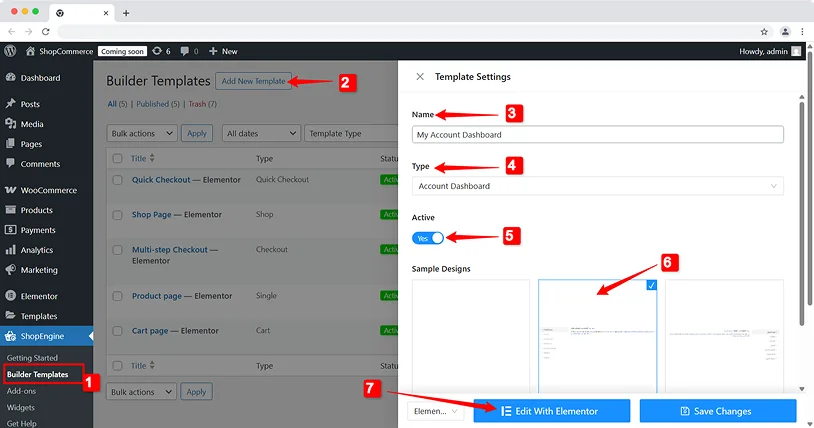Open ShopCommerce site home icon
814x428 pixels.
click(x=30, y=51)
